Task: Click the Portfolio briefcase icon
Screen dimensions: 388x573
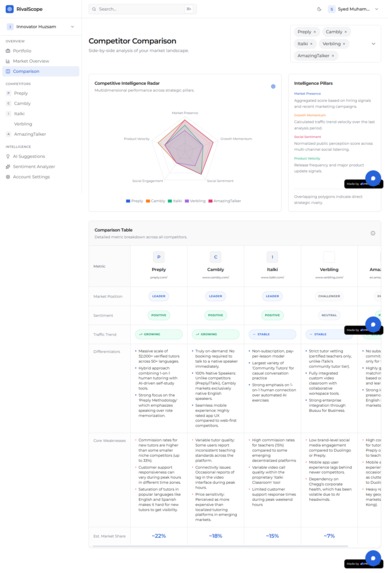Action: click(8, 51)
